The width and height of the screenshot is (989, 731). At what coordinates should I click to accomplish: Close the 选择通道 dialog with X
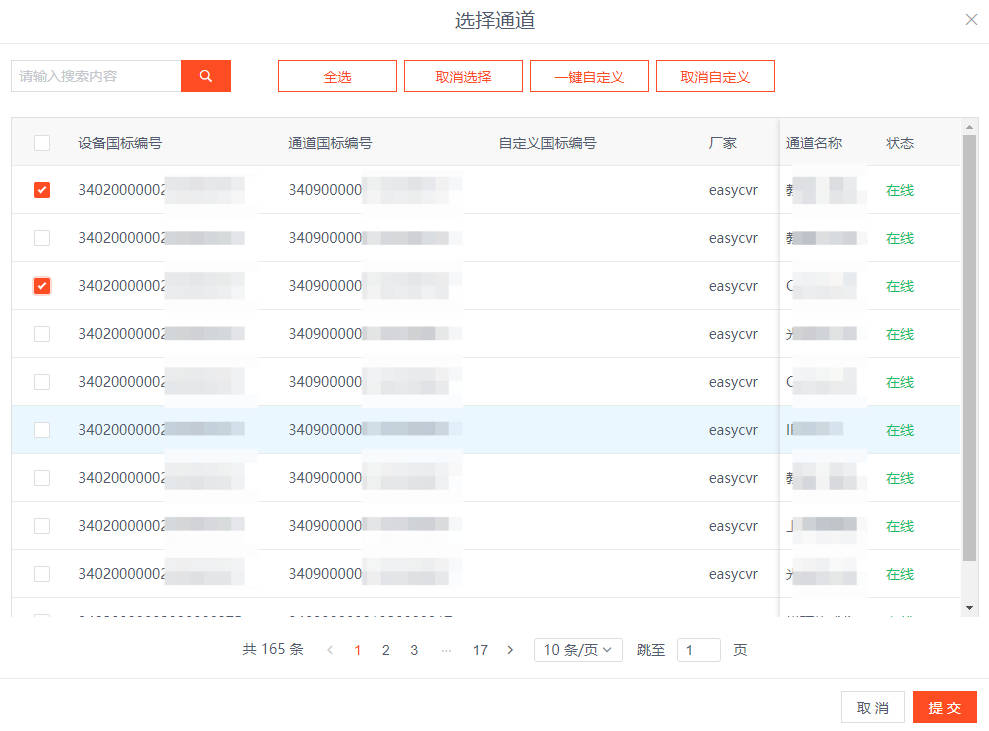click(971, 20)
